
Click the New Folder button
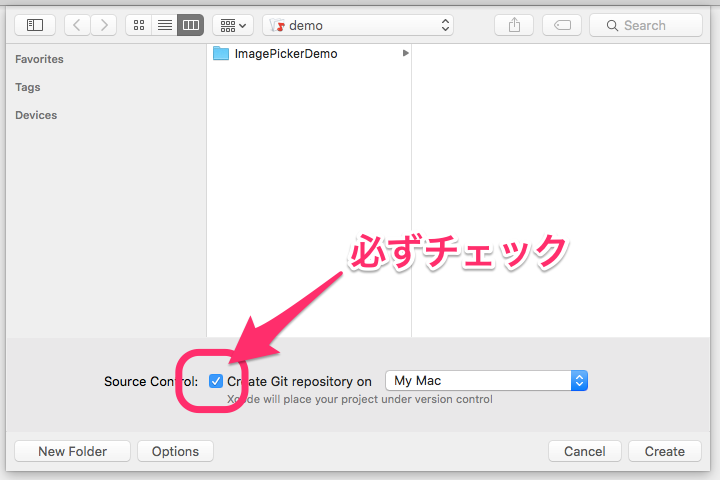[73, 452]
